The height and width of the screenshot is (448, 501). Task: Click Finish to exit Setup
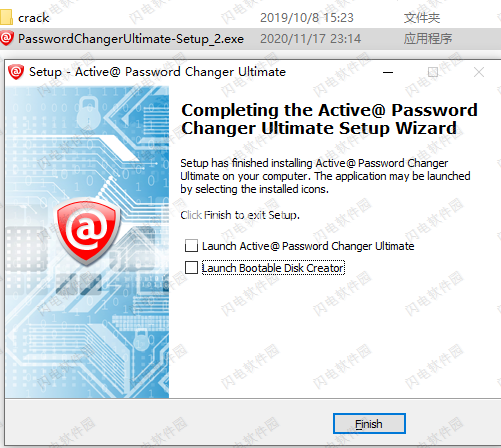[x=369, y=424]
